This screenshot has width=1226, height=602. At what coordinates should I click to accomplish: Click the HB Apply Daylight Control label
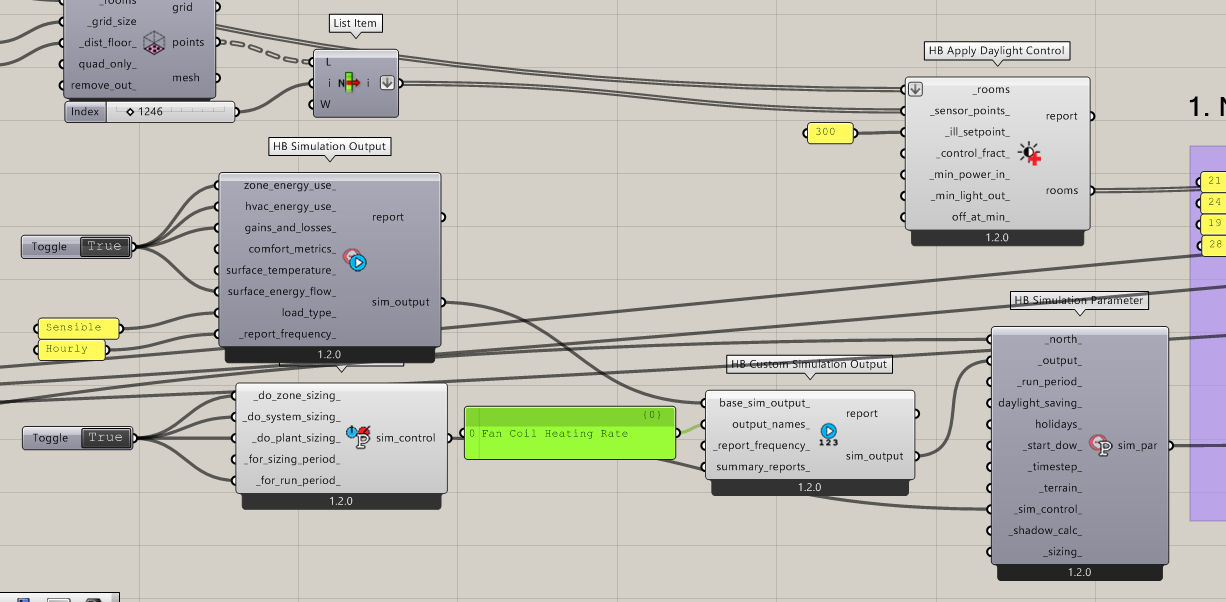[997, 50]
